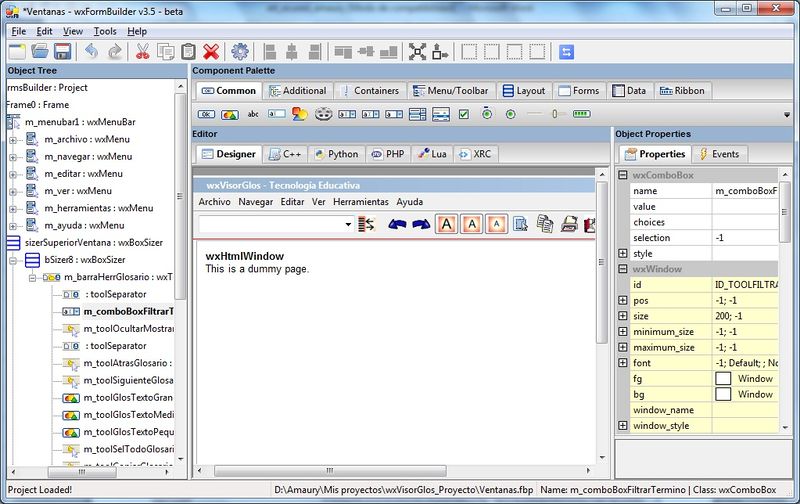The width and height of the screenshot is (800, 504).
Task: Open the filter combo box dropdown in designer
Action: pyautogui.click(x=348, y=224)
